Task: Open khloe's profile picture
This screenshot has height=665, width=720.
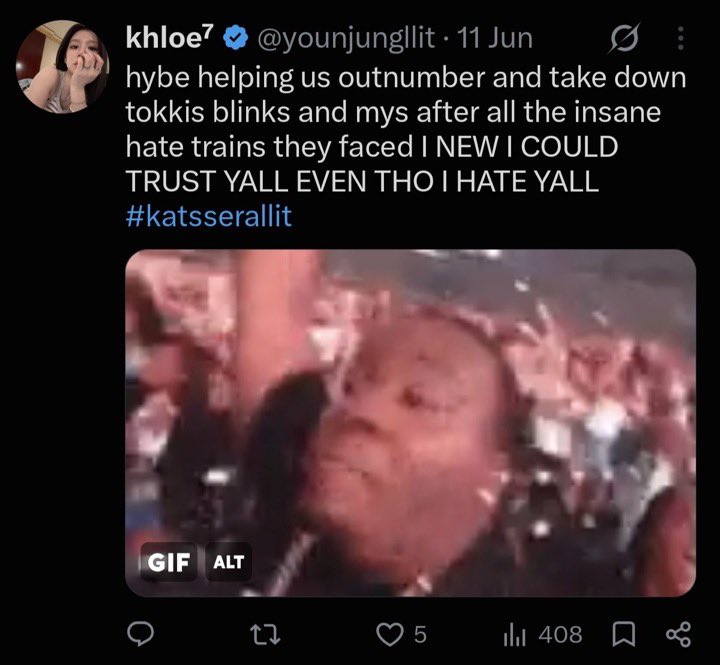Action: (x=62, y=66)
